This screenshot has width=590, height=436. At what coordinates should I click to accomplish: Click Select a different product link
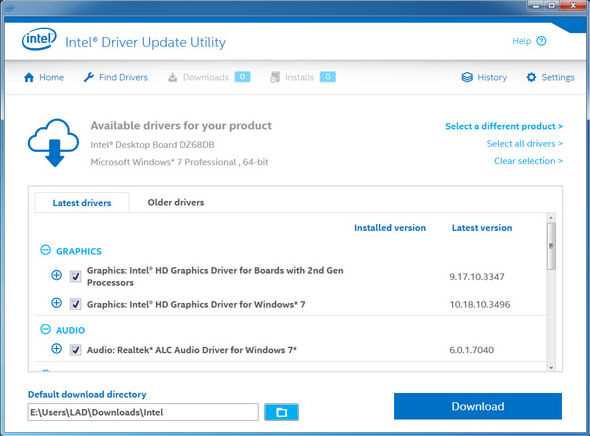click(x=504, y=126)
